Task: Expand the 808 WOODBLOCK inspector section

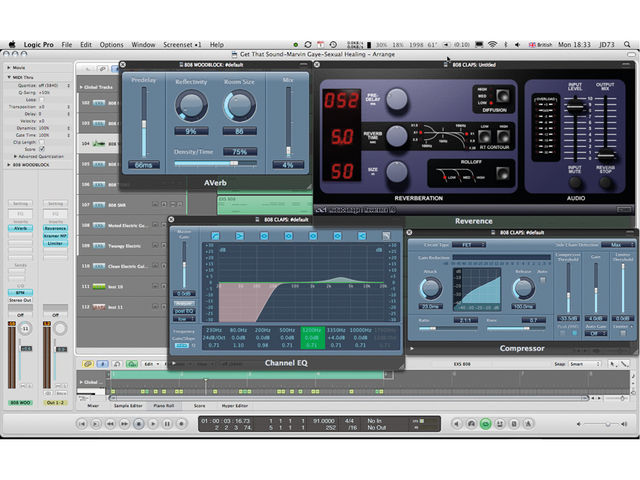Action: click(x=9, y=164)
